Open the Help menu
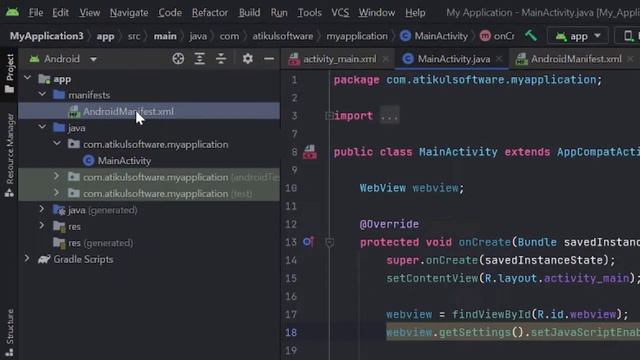 pos(415,13)
